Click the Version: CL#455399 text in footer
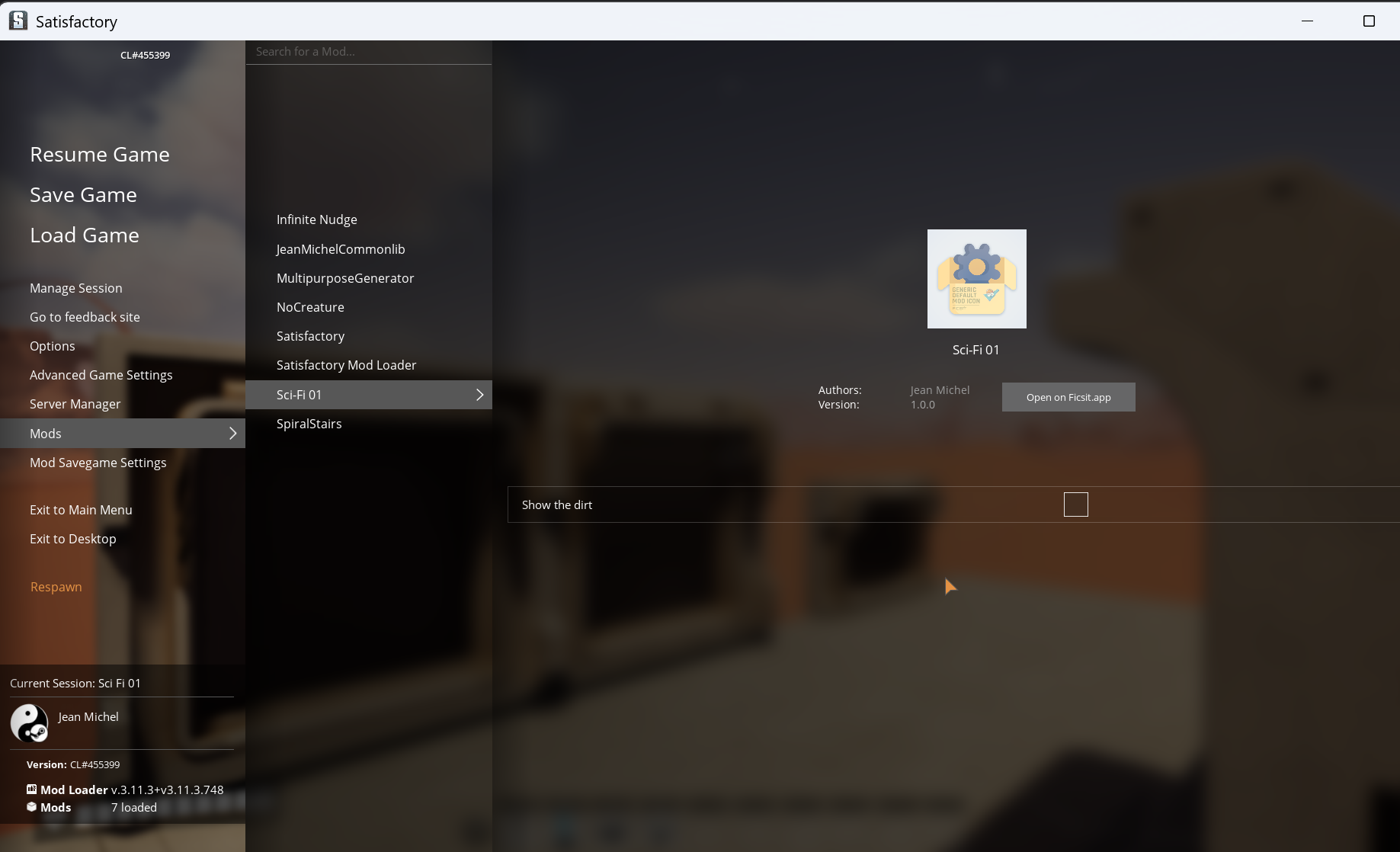The image size is (1400, 852). [73, 764]
